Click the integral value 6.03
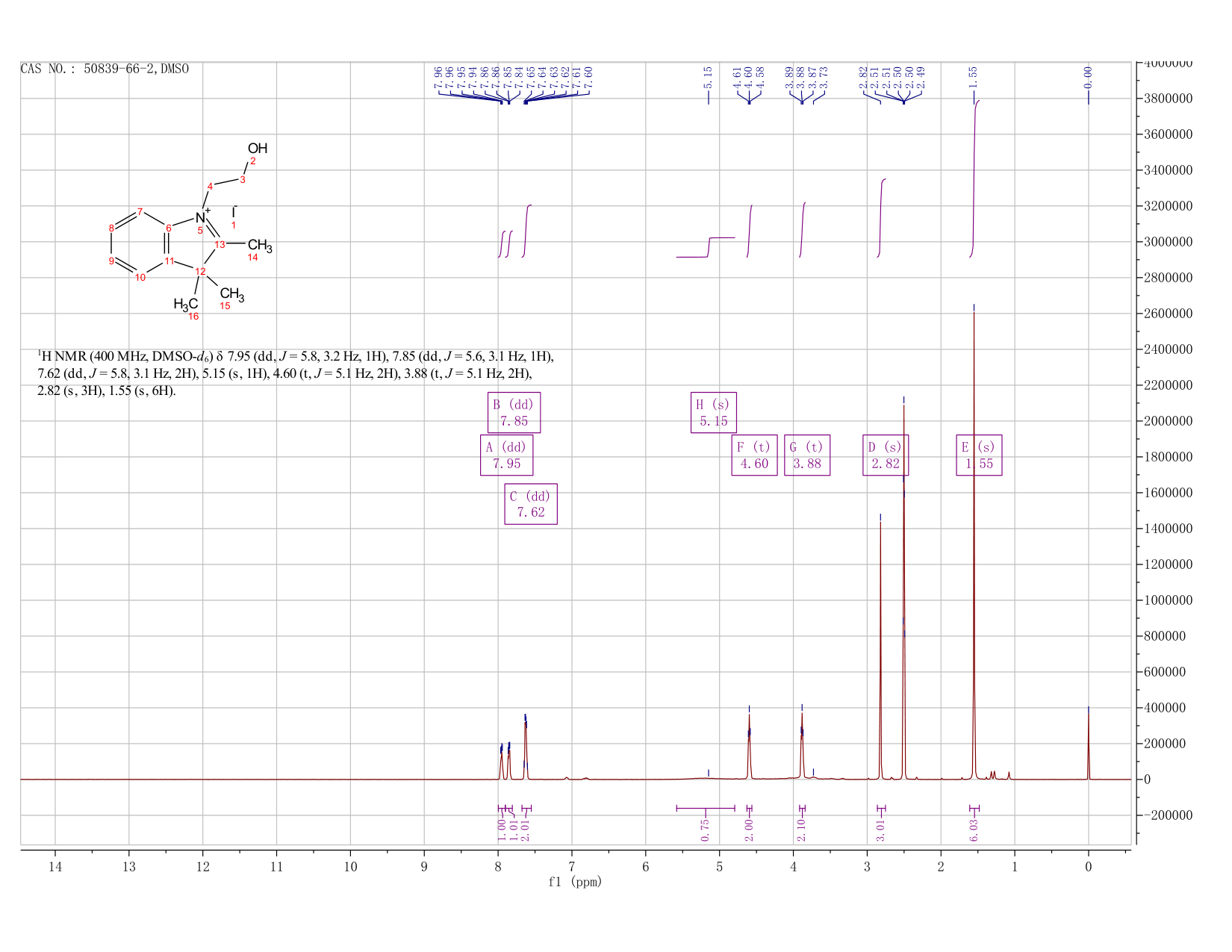 tap(974, 830)
